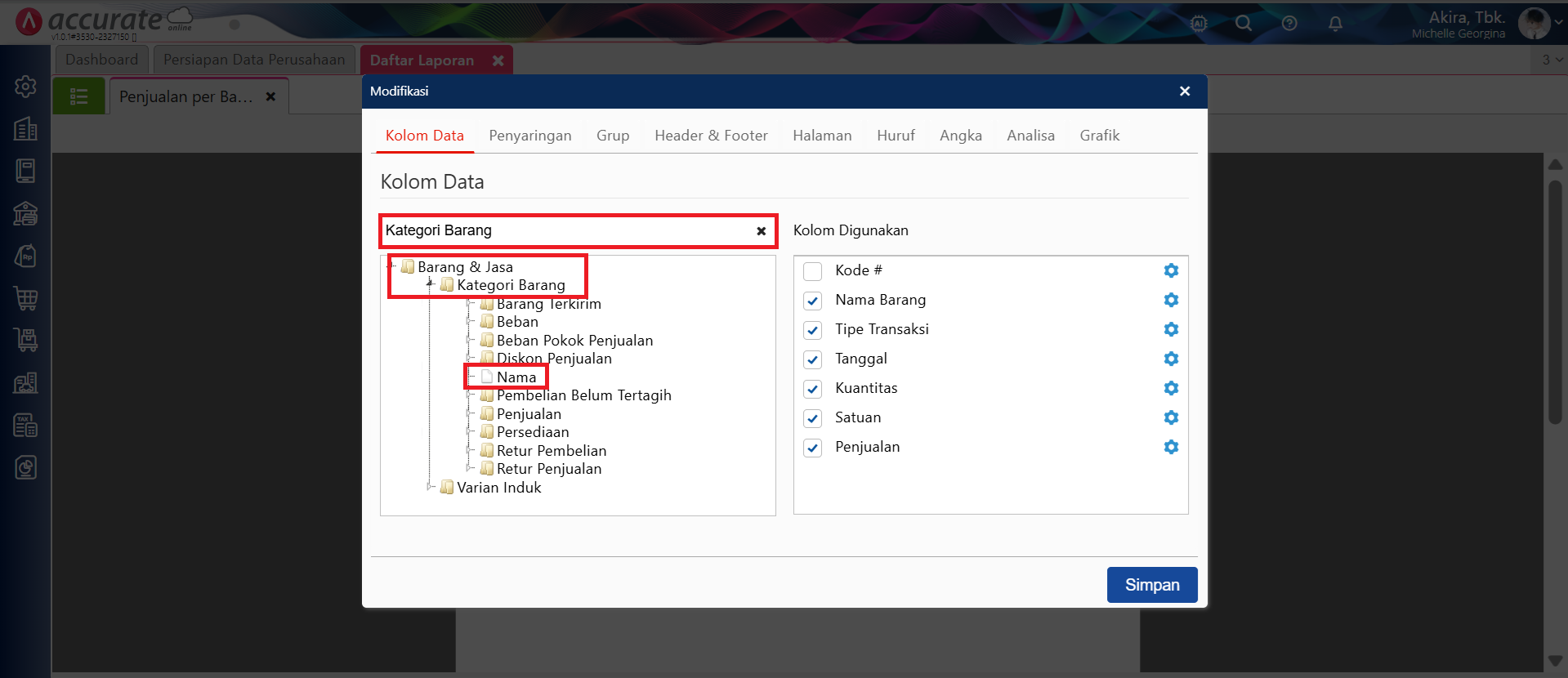Open the help question mark icon
Image resolution: width=1568 pixels, height=678 pixels.
[1289, 24]
